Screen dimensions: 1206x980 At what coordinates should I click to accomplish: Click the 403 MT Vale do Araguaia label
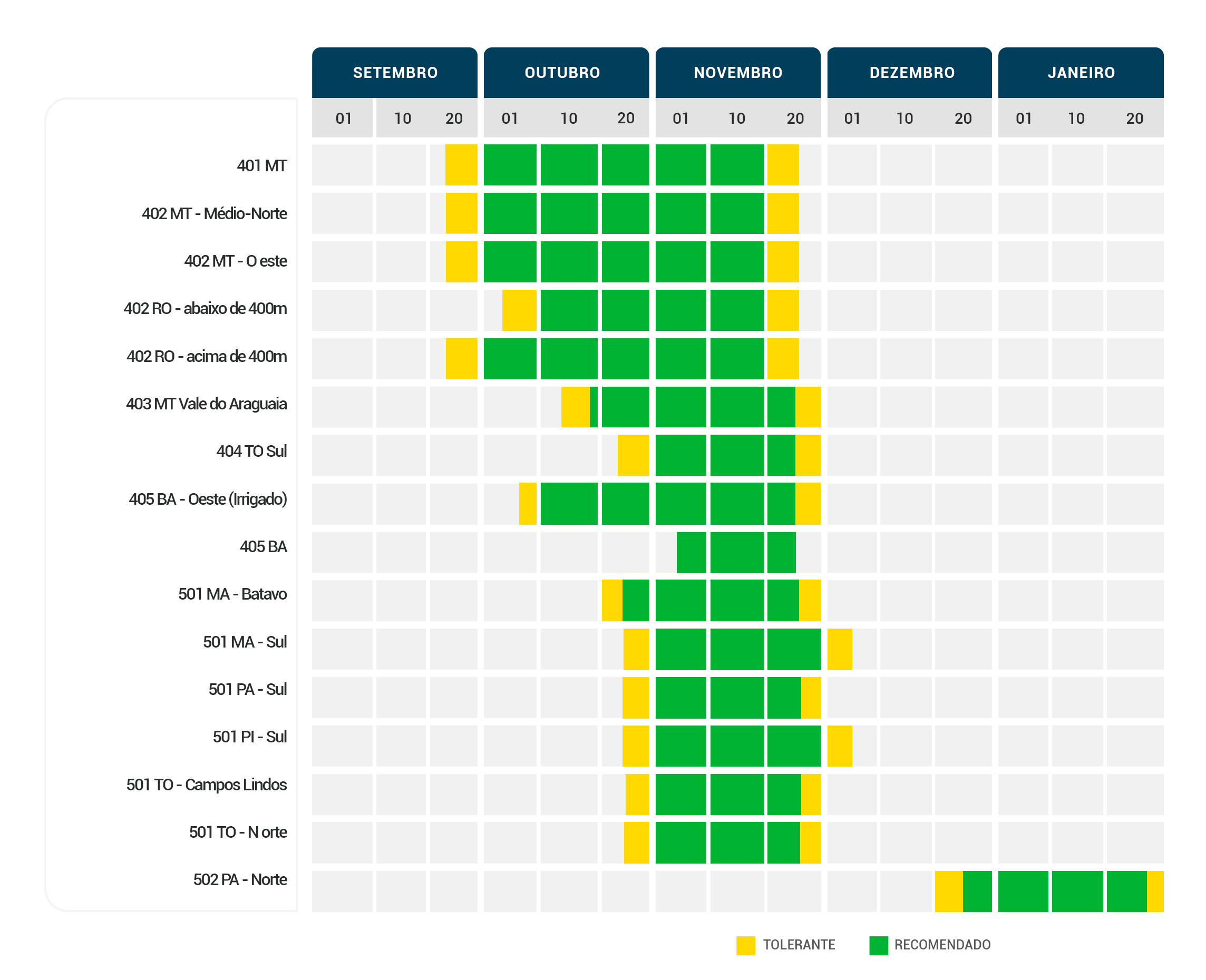click(x=206, y=404)
